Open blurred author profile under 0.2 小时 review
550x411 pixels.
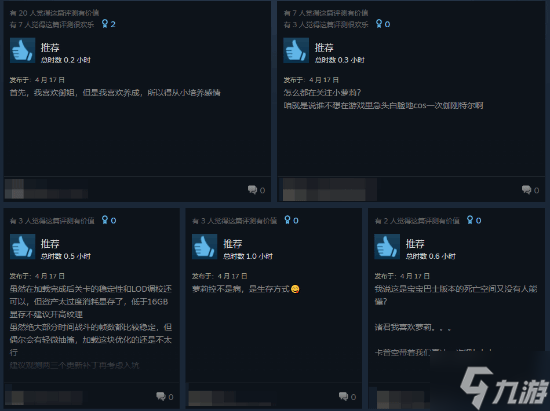[x=46, y=189]
